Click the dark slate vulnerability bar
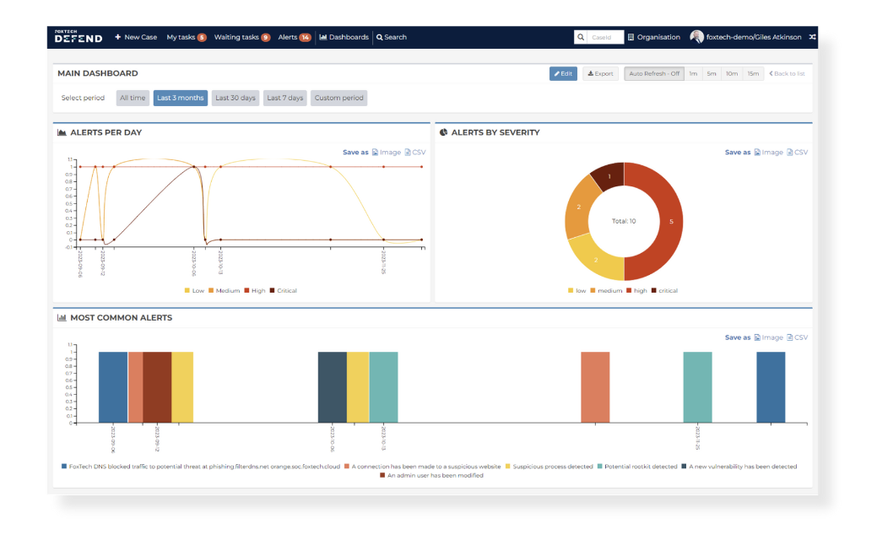 tap(332, 387)
